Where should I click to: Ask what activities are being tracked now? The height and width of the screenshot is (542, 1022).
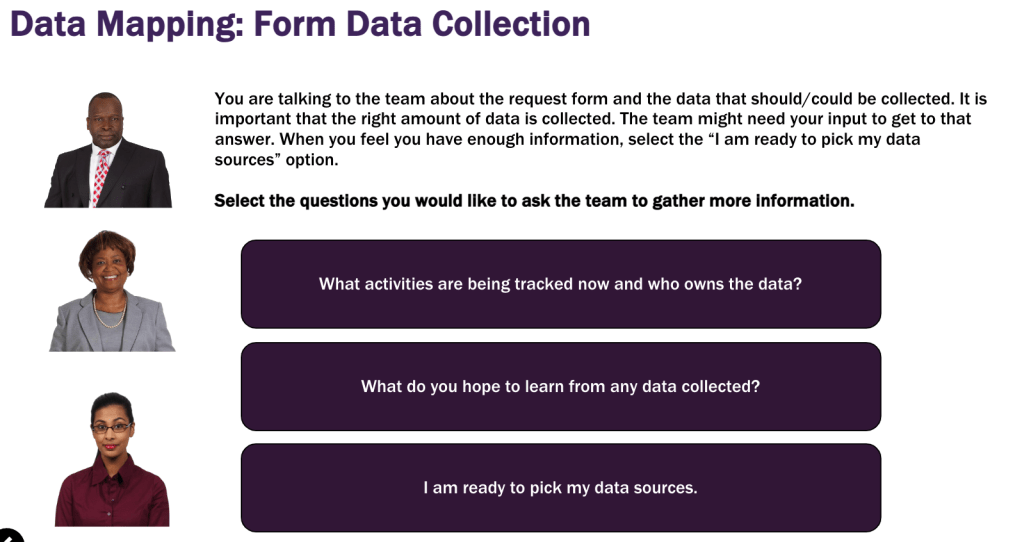tap(560, 284)
